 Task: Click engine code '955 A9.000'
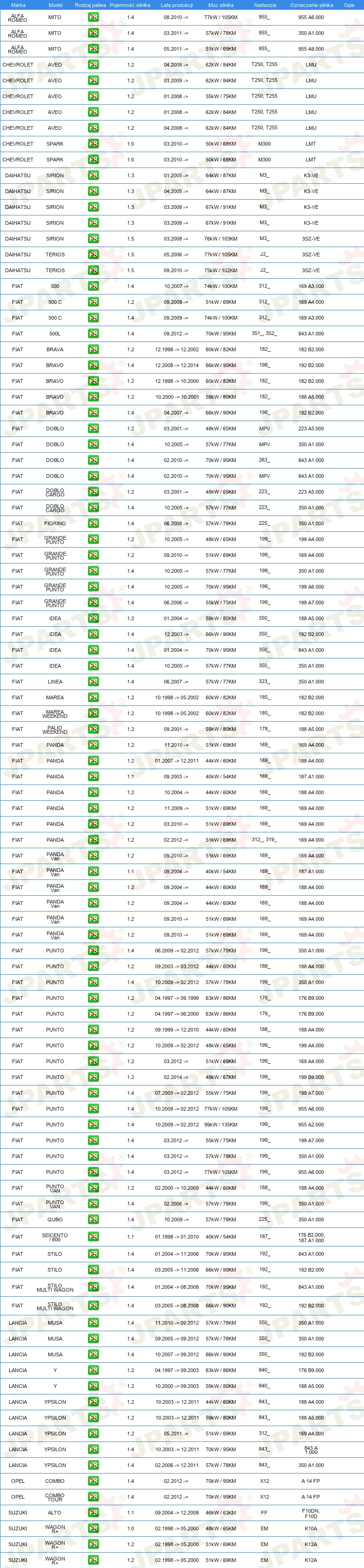coord(311,49)
